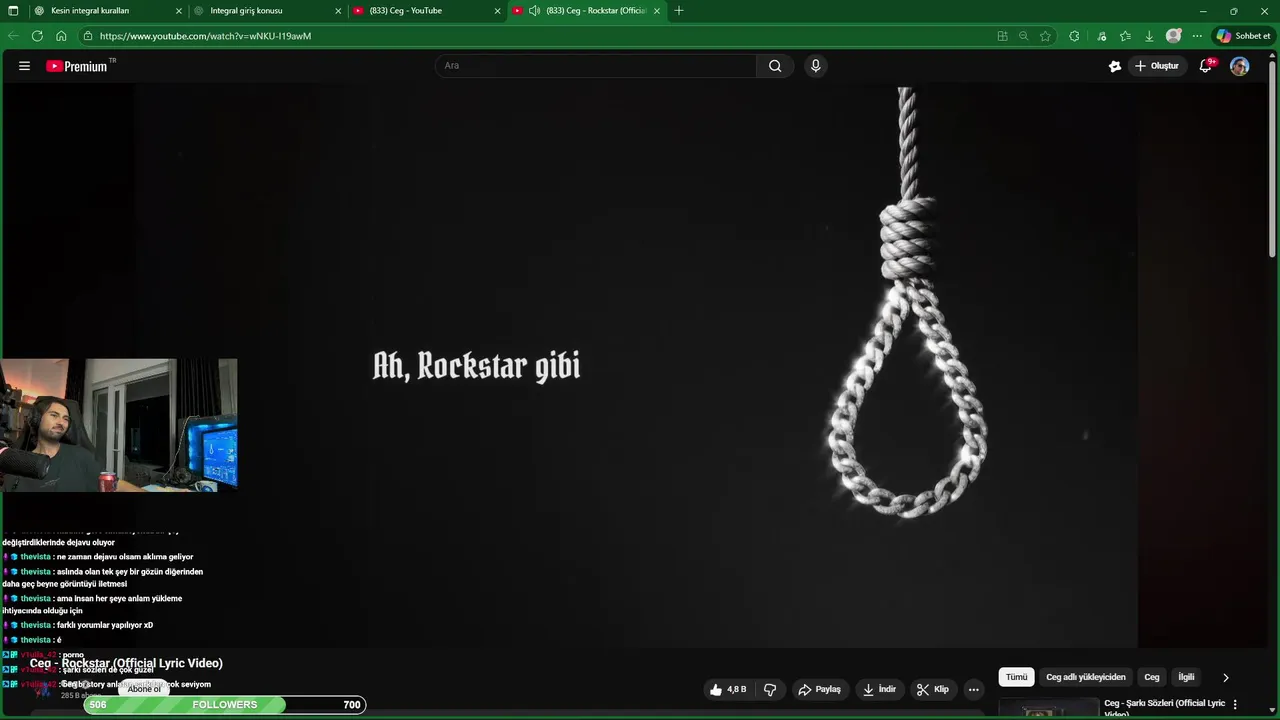
Task: Open options for Ceg - Şarkı Sözleri video
Action: pos(1235,704)
